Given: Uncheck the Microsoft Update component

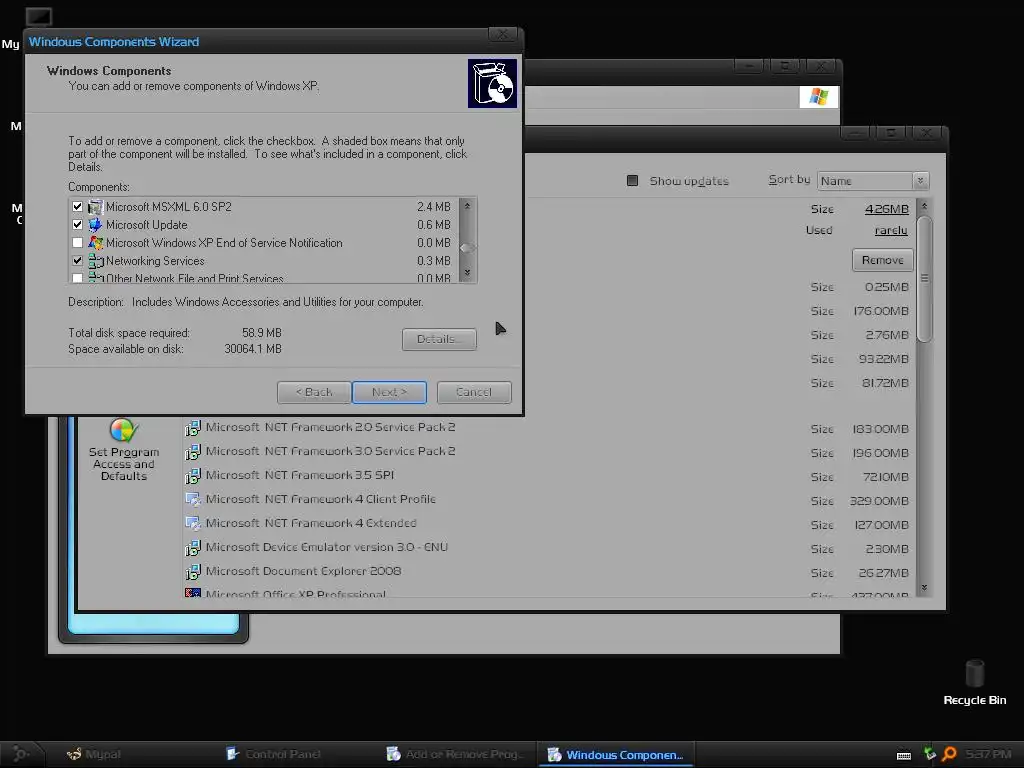Looking at the screenshot, I should (78, 225).
